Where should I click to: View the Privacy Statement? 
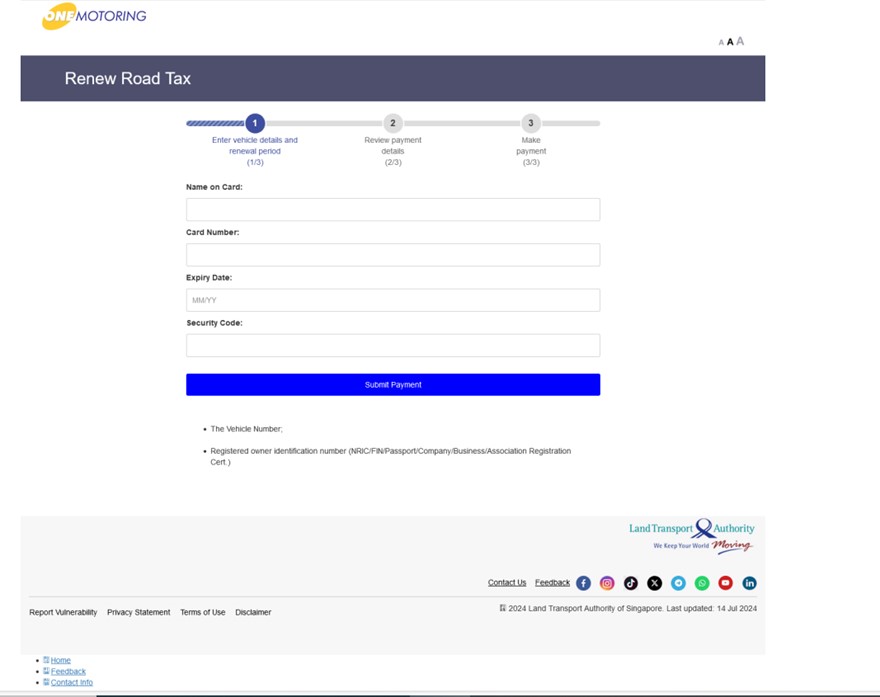137,611
